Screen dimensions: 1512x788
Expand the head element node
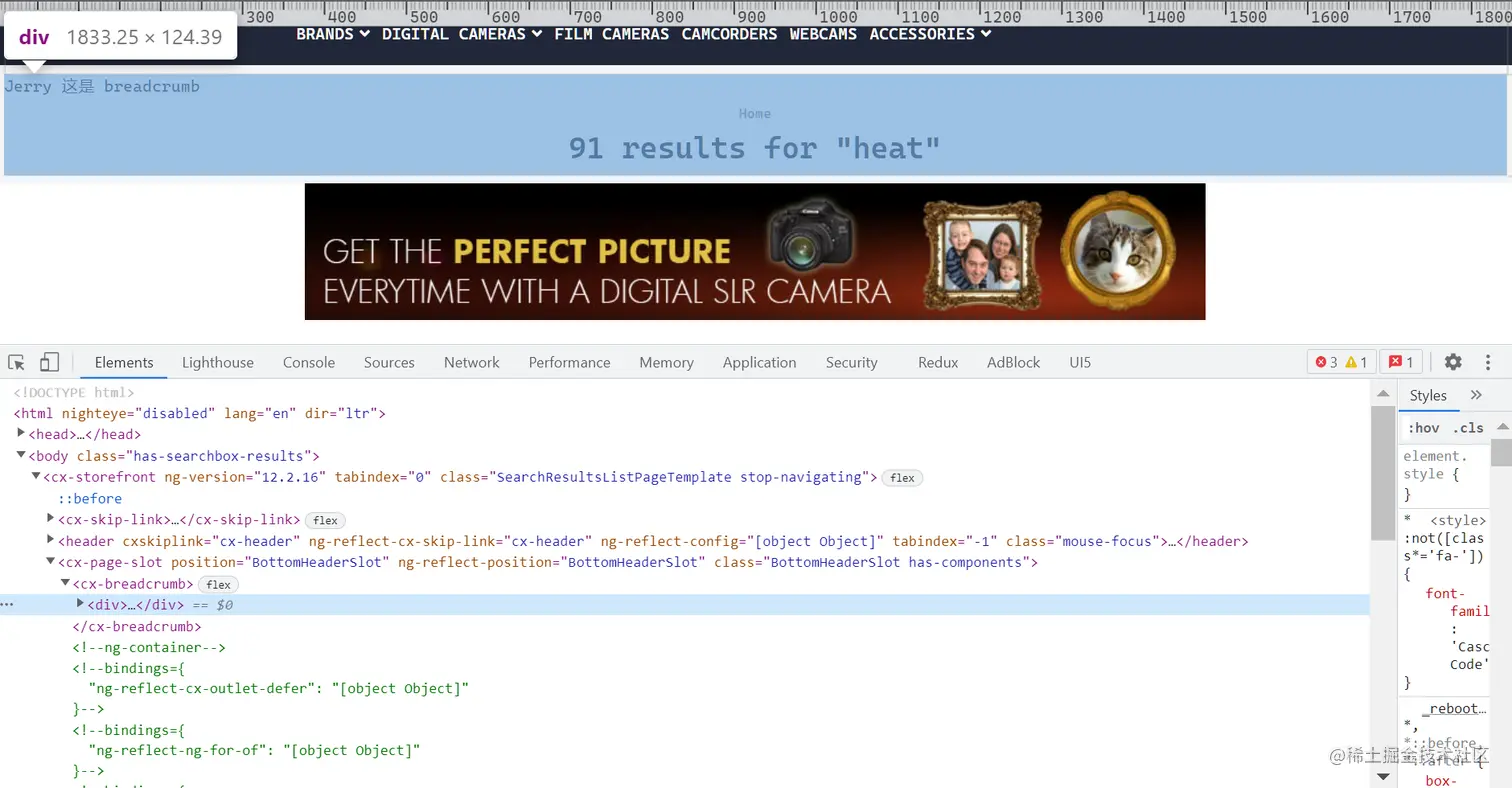22,433
